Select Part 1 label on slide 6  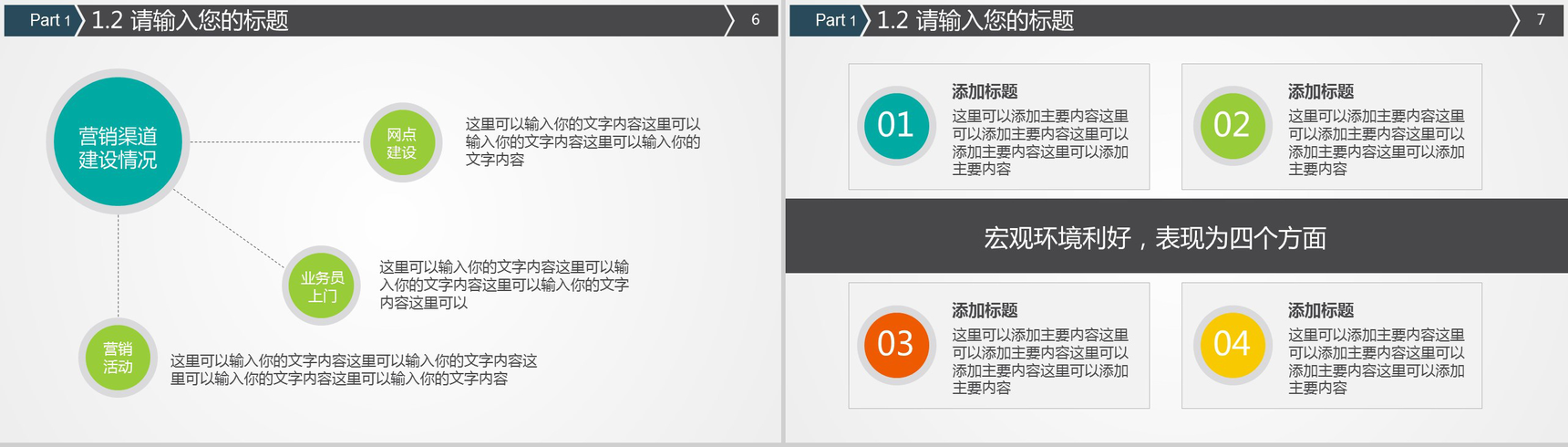coord(50,20)
